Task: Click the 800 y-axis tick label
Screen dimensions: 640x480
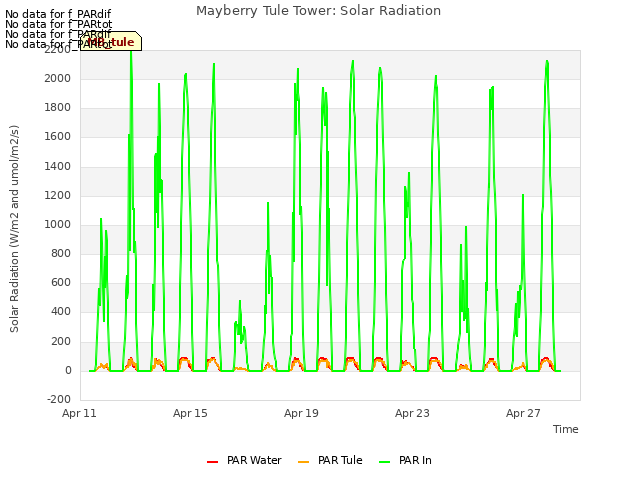Action: pos(61,253)
